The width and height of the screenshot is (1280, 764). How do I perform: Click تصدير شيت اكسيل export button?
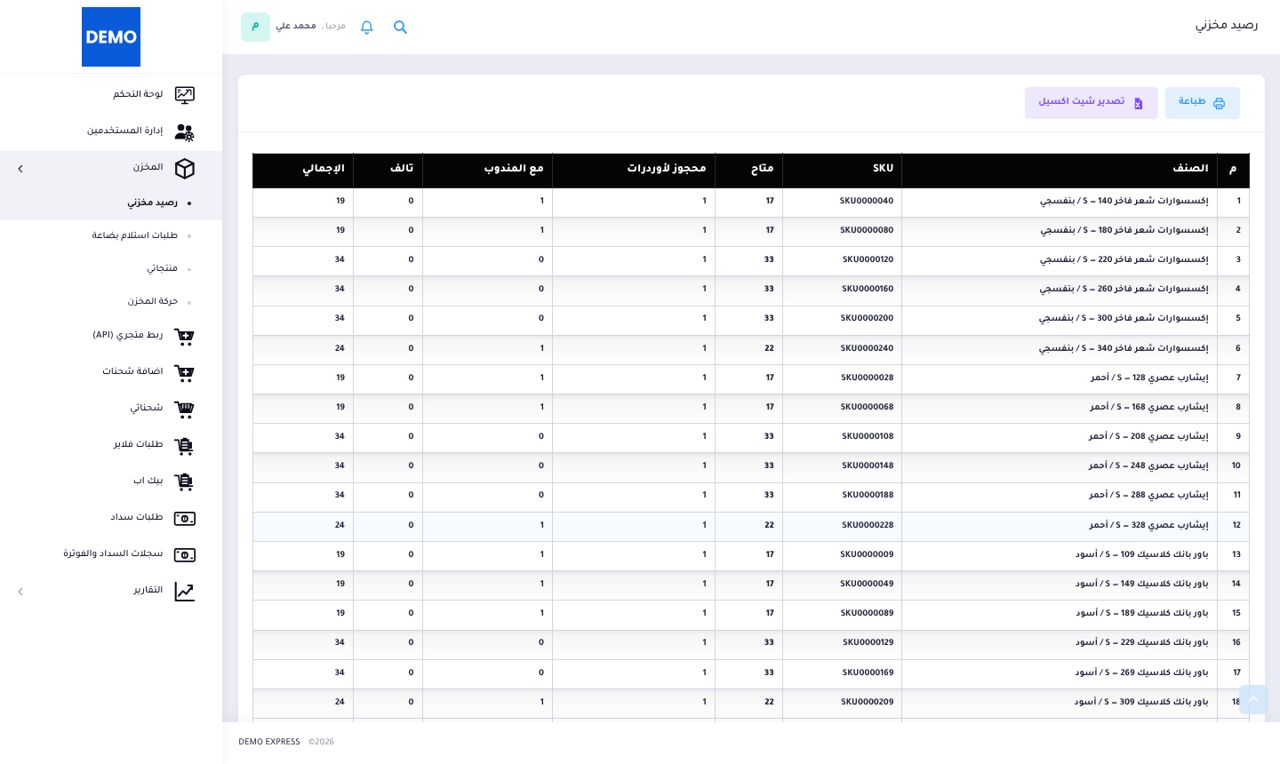pyautogui.click(x=1091, y=103)
